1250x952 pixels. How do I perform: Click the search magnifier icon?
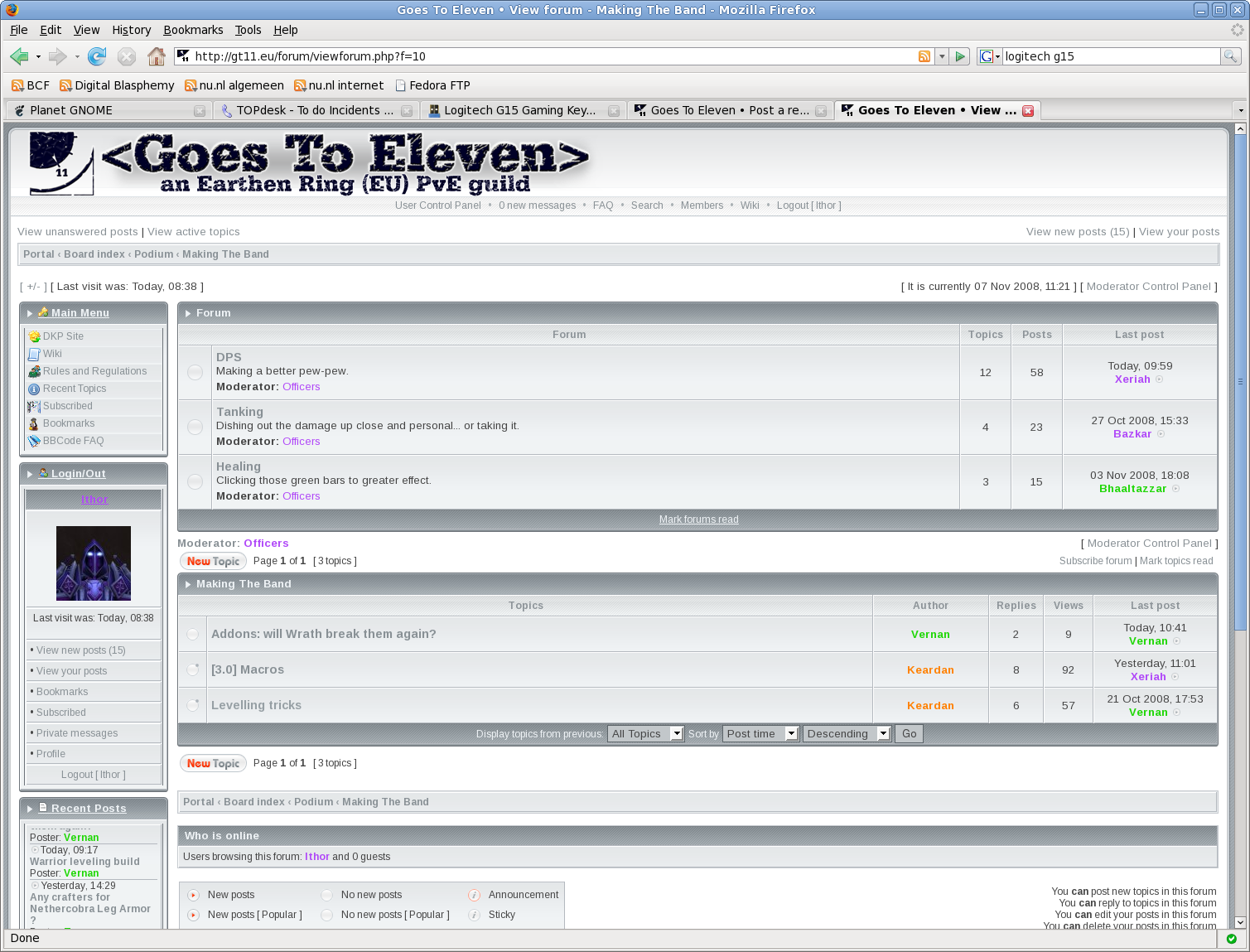[1231, 56]
